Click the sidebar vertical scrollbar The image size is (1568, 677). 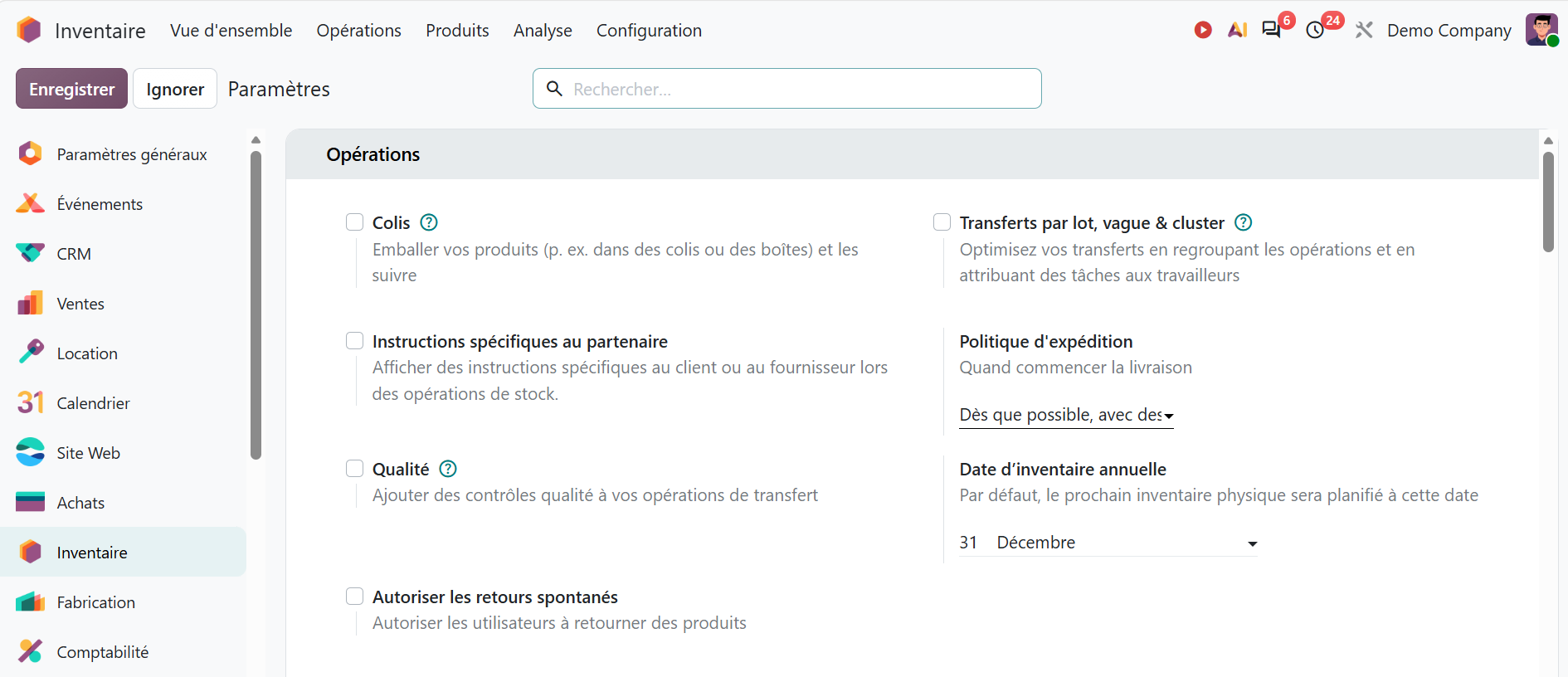click(256, 304)
